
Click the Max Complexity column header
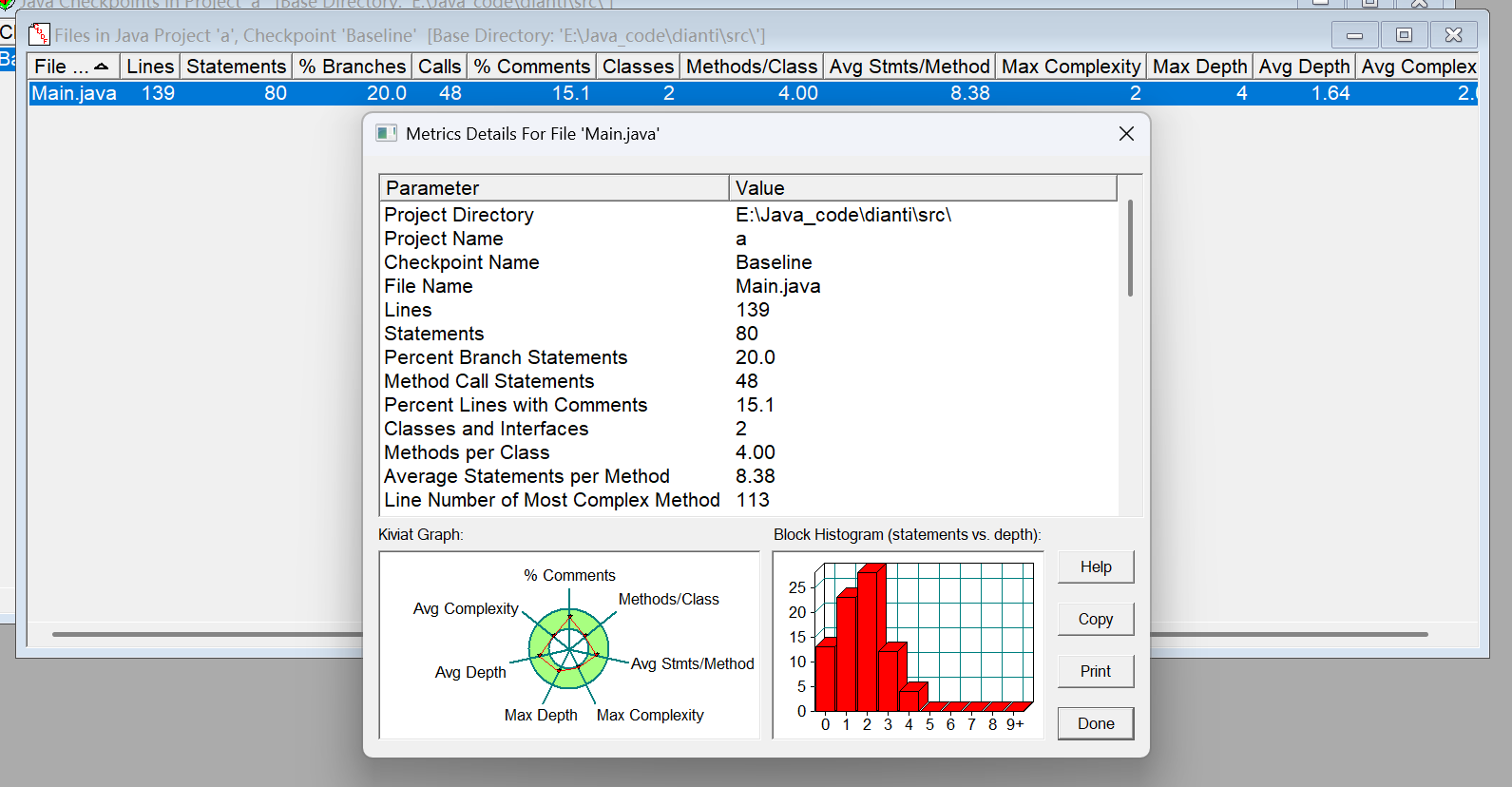tap(1071, 67)
